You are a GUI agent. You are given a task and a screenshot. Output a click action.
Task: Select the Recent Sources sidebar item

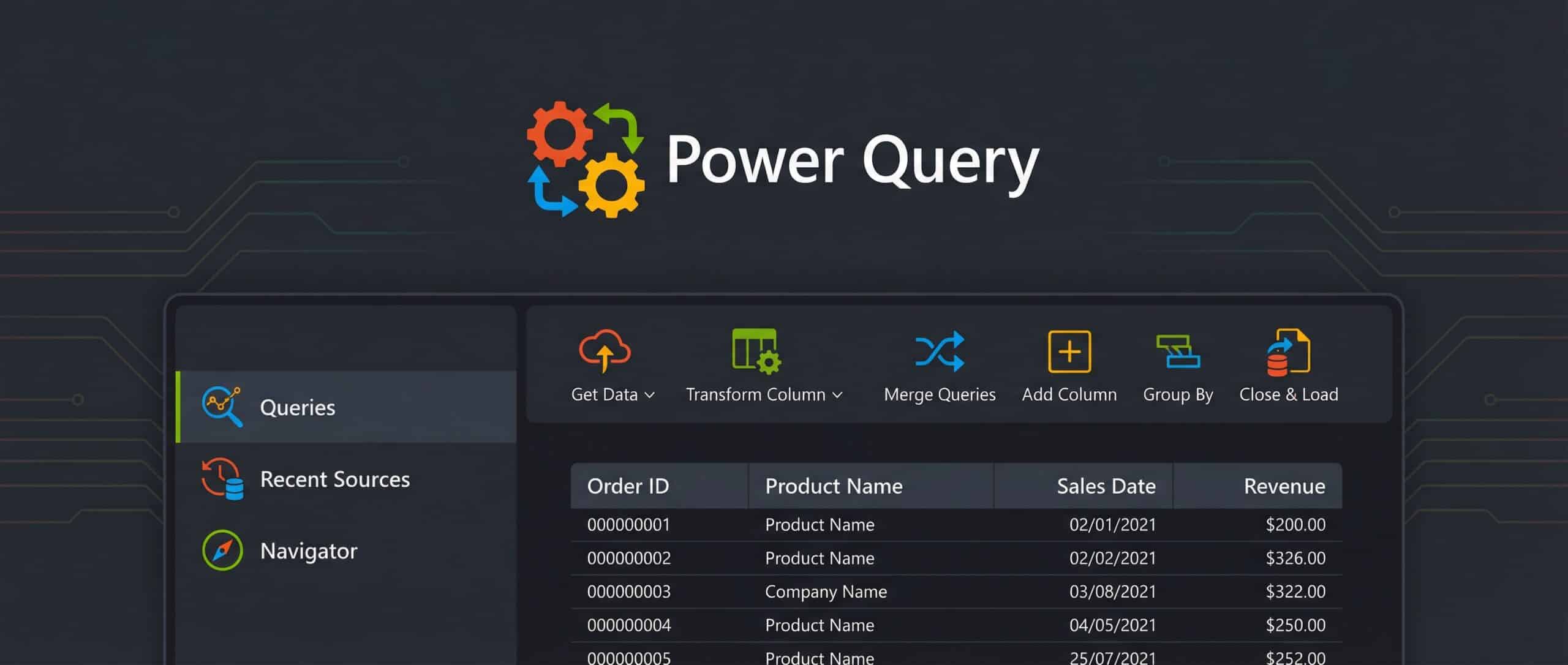tap(336, 479)
